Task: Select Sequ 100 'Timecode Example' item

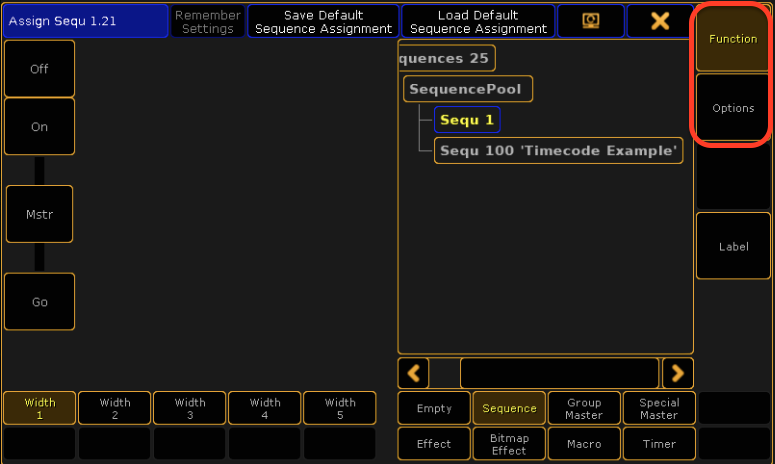Action: coord(559,151)
